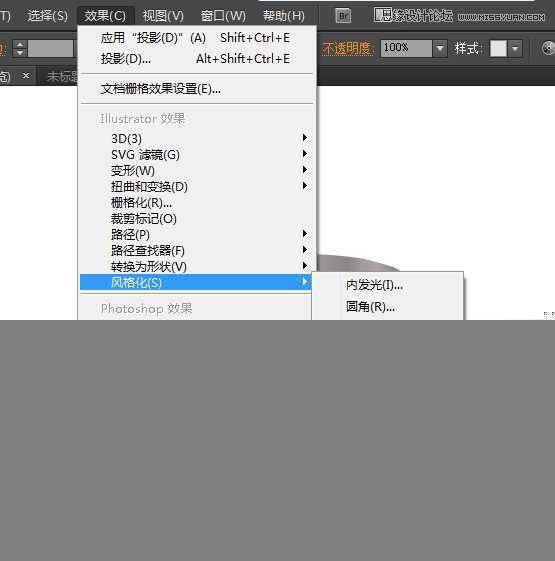This screenshot has width=555, height=561.
Task: Click the 样式 style swatch
Action: (498, 48)
